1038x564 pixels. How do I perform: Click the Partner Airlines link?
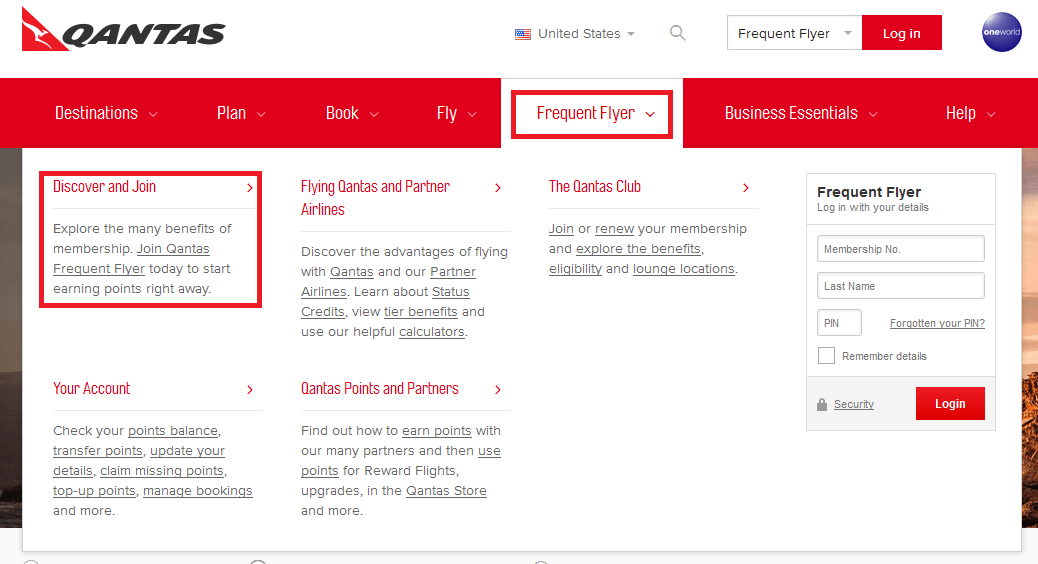coord(388,282)
